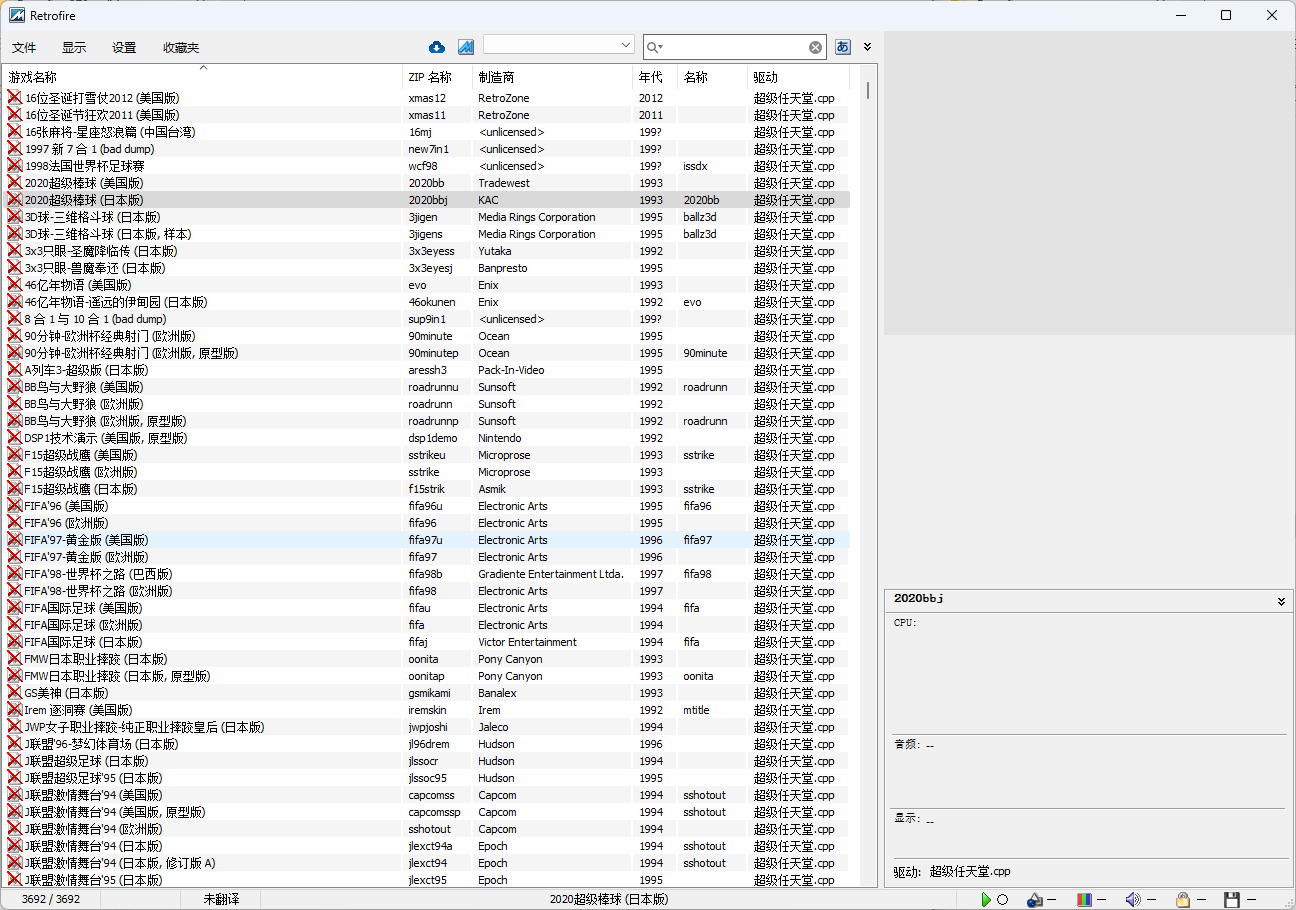
Task: Click status icon of 16张麻将-星座怒浪篇 row
Action: point(15,132)
